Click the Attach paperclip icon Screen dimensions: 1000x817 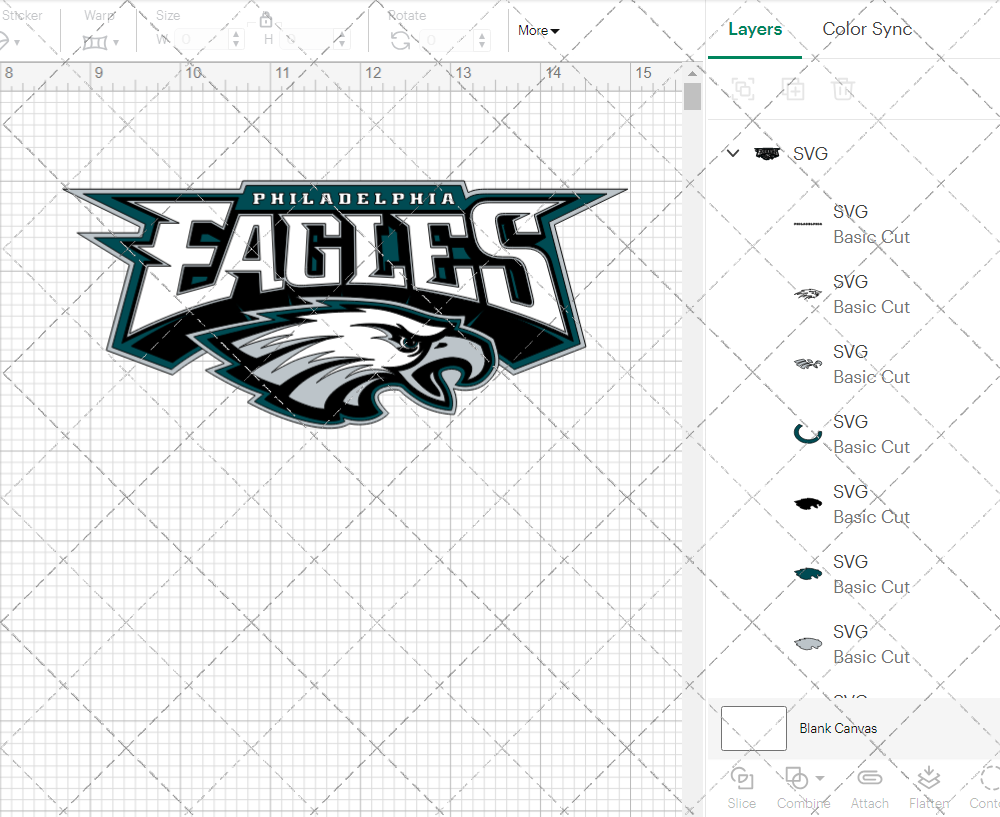click(870, 779)
